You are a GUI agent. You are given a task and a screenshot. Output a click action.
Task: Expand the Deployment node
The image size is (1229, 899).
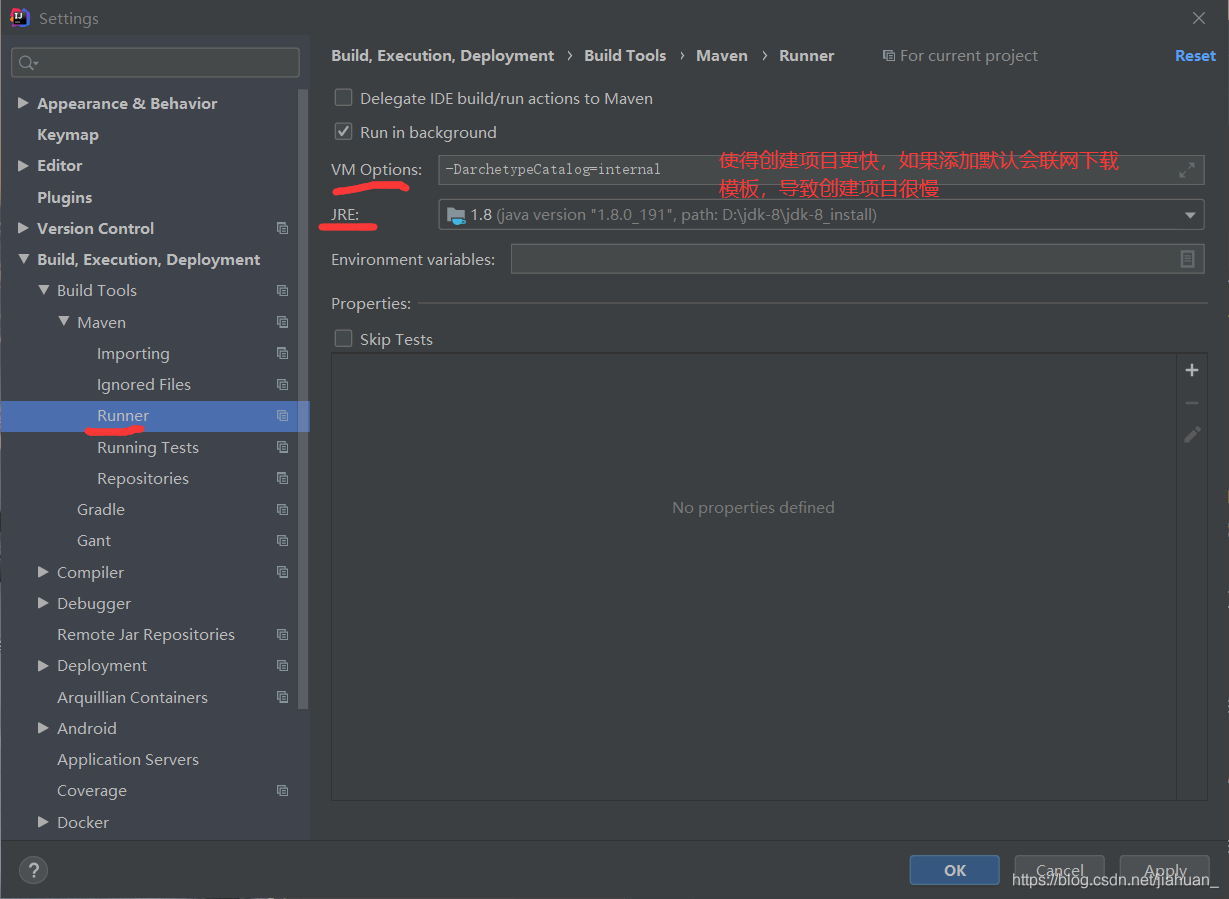tap(43, 665)
